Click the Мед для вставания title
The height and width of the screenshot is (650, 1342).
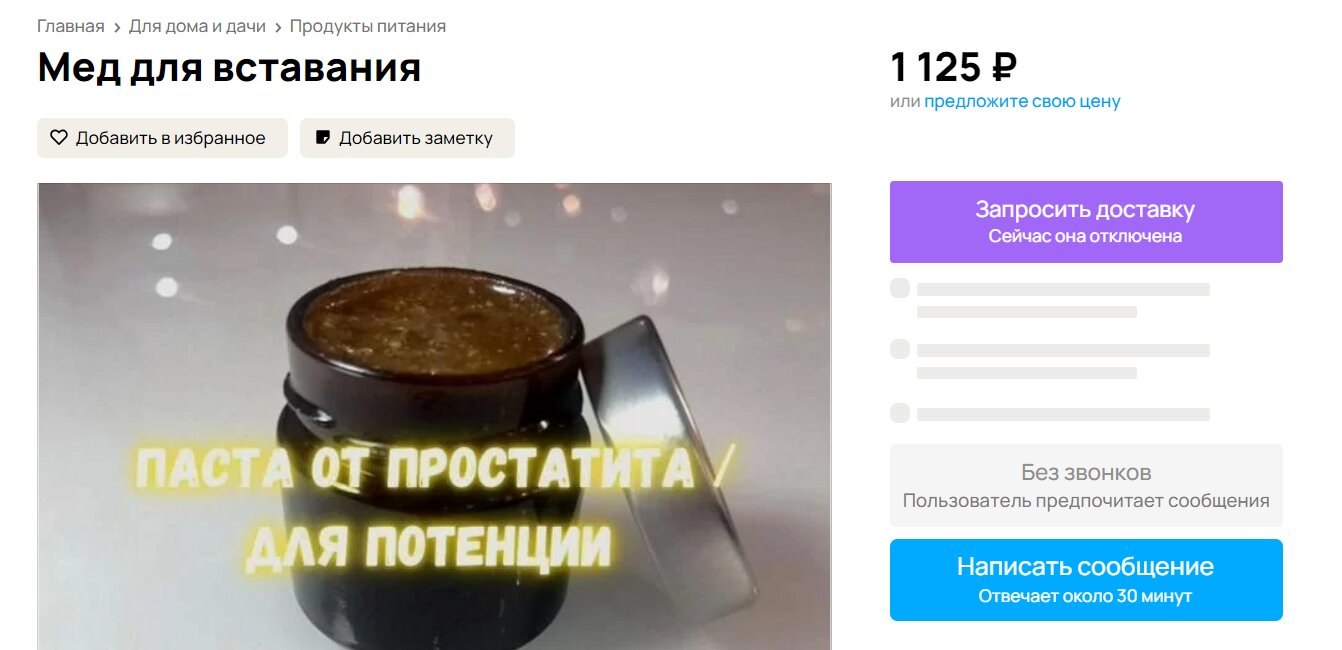click(x=229, y=67)
